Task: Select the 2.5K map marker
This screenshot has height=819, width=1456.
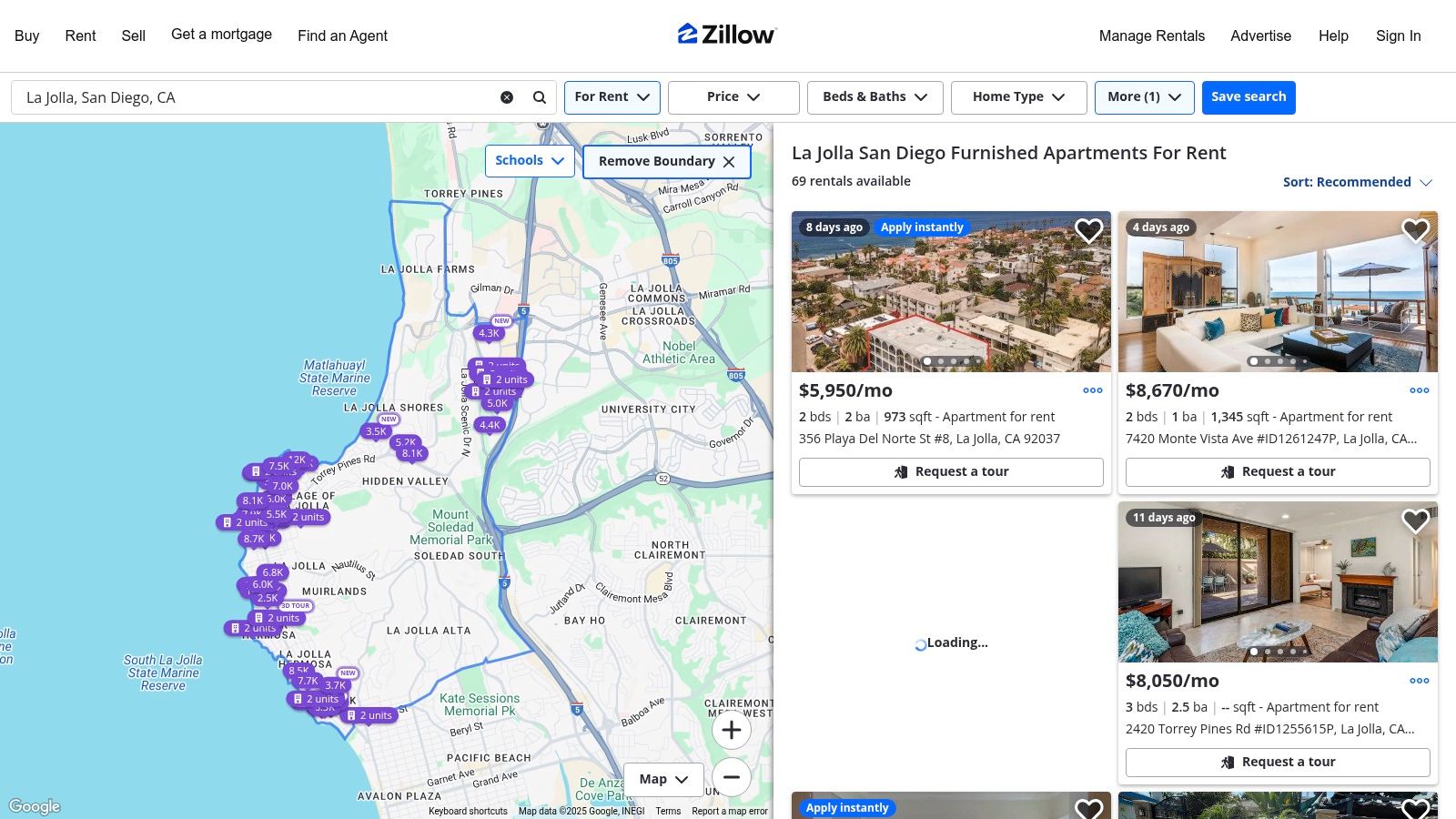Action: pyautogui.click(x=268, y=598)
